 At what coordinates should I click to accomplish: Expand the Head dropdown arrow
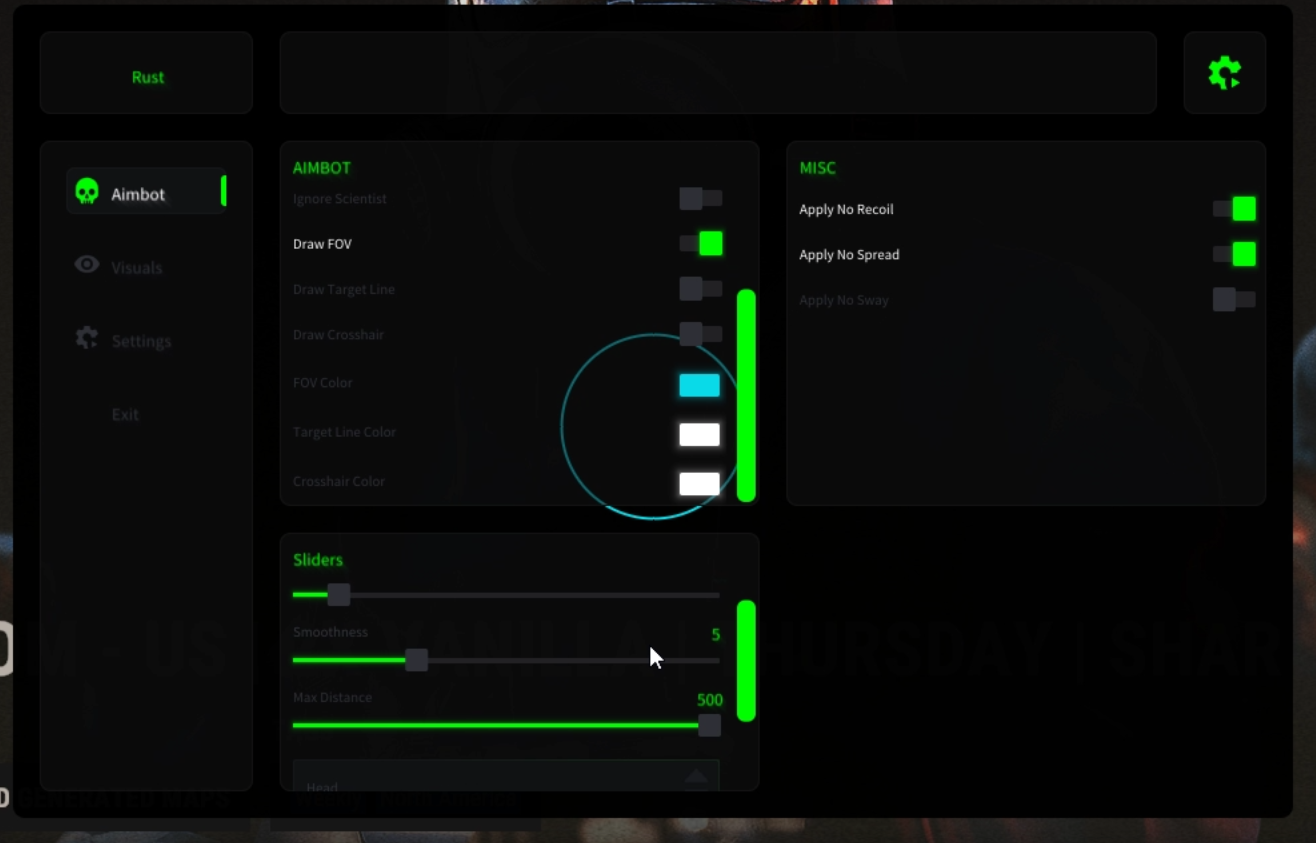pyautogui.click(x=696, y=777)
